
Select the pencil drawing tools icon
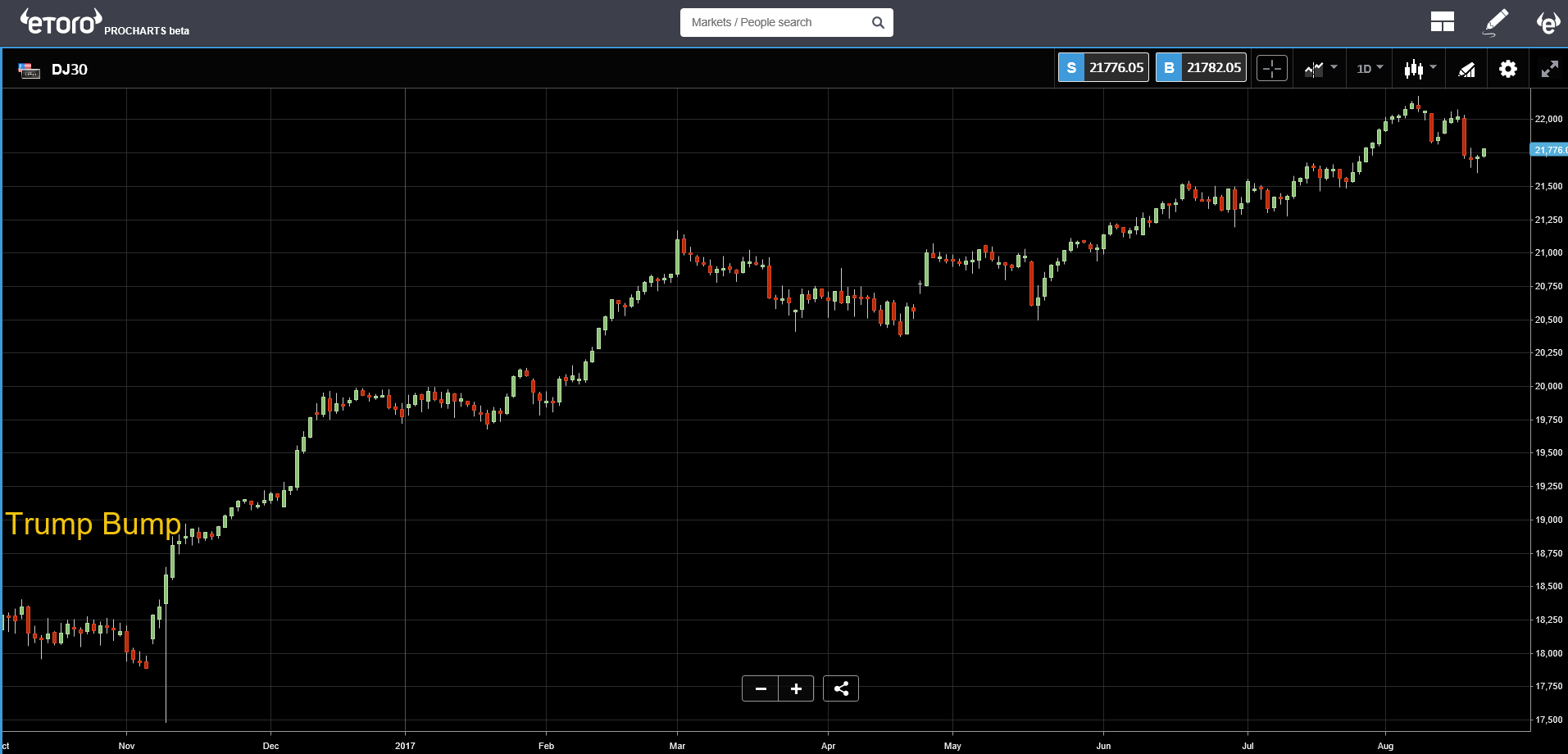click(x=1496, y=22)
